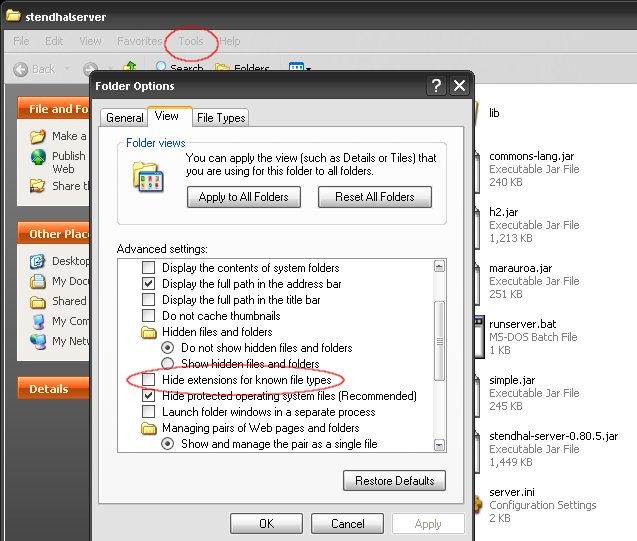Click the Folder Options help question mark icon
Screen dimensions: 637x541
click(x=436, y=87)
